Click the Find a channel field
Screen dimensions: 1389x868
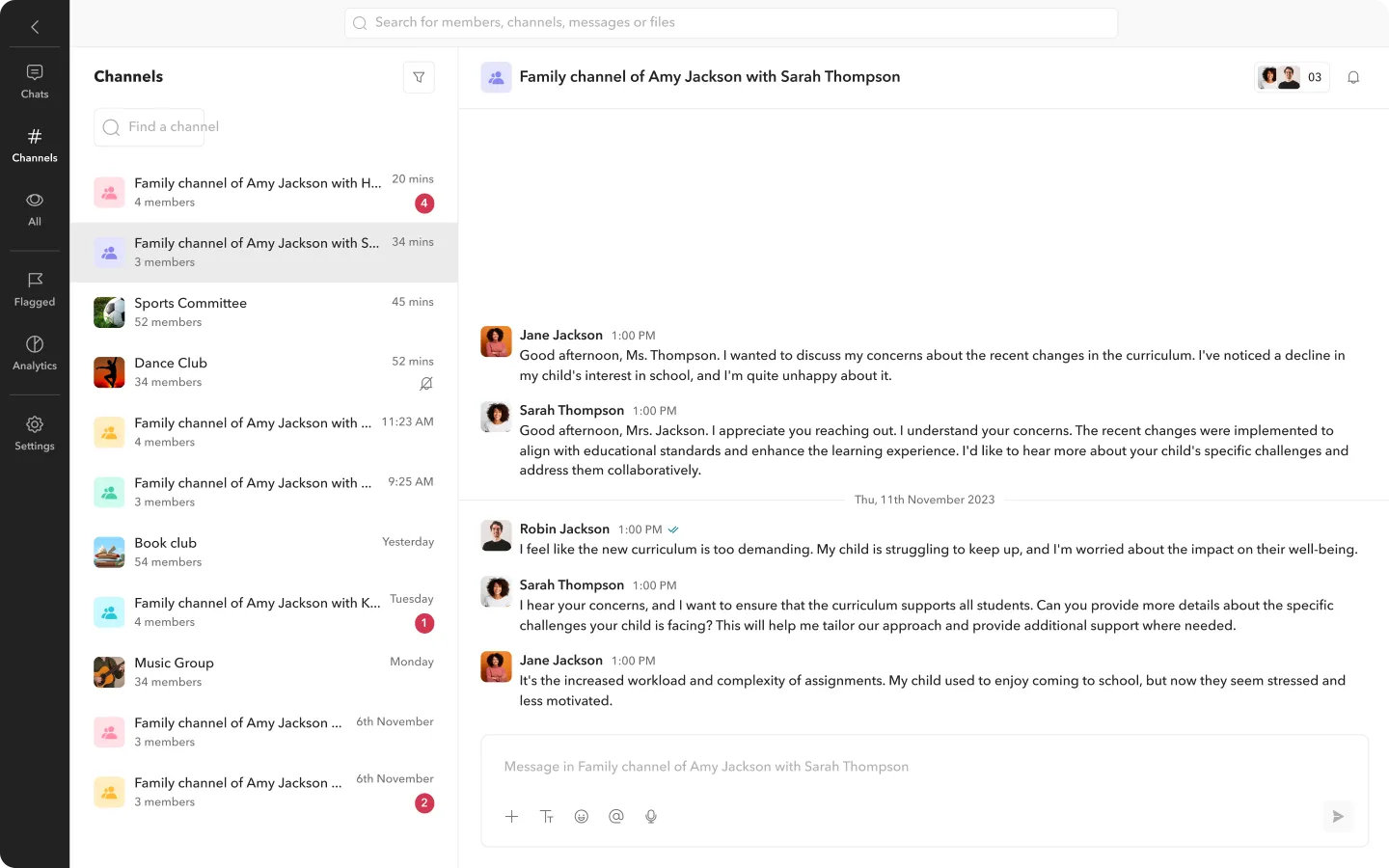[x=150, y=127]
